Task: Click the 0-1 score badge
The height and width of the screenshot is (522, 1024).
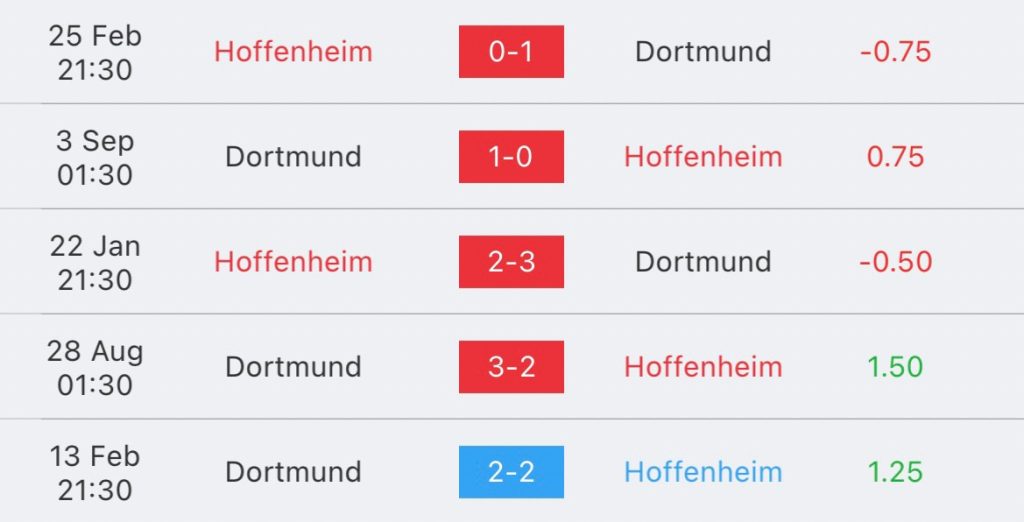Action: 511,52
